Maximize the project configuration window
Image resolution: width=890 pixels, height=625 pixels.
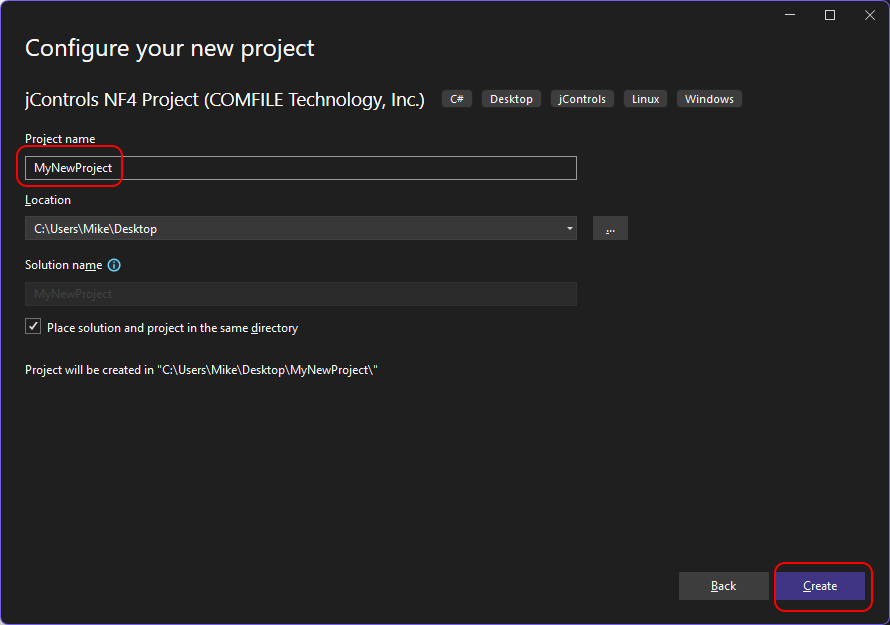click(x=830, y=15)
